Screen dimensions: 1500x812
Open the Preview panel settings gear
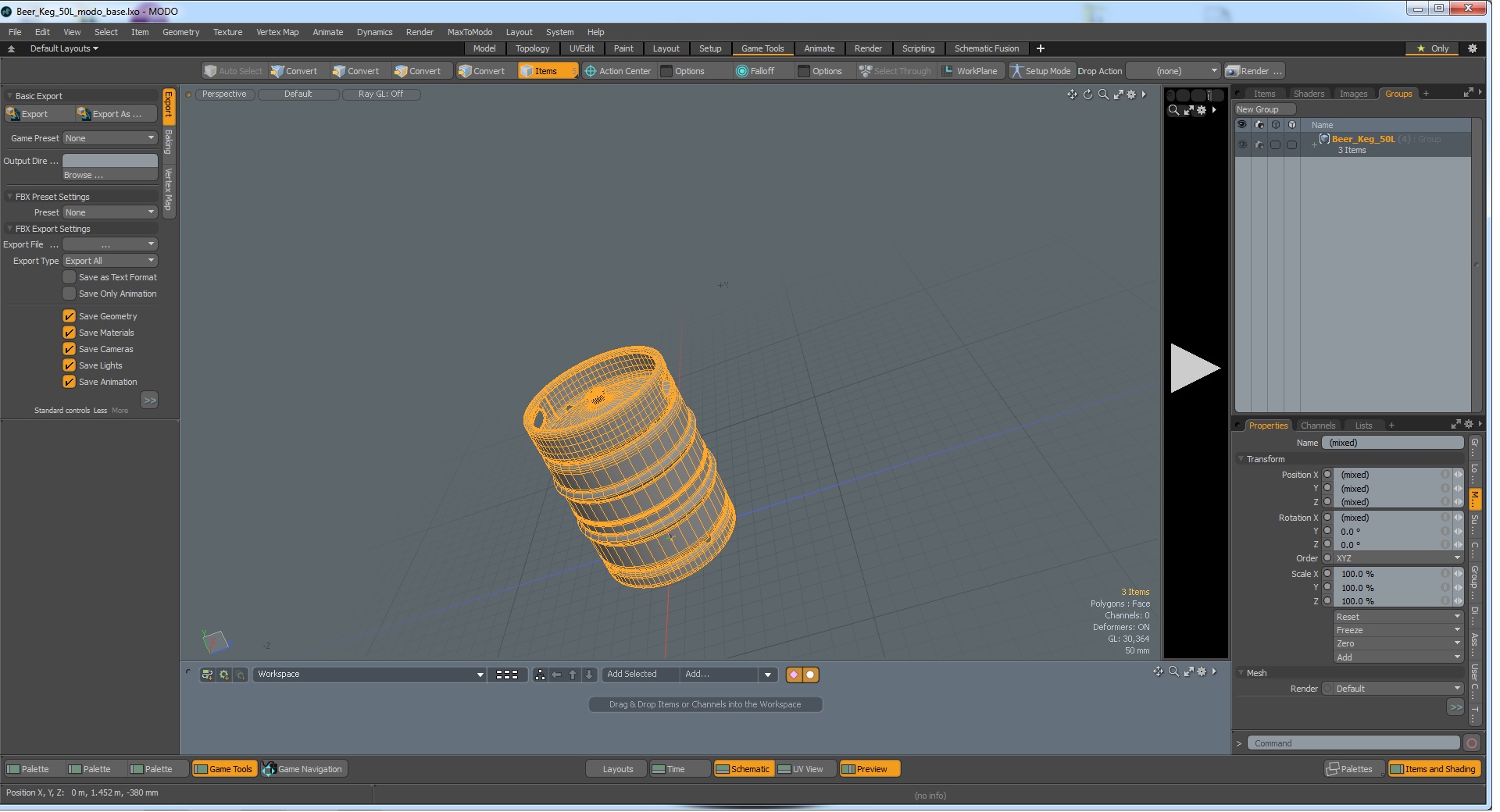tap(1201, 110)
